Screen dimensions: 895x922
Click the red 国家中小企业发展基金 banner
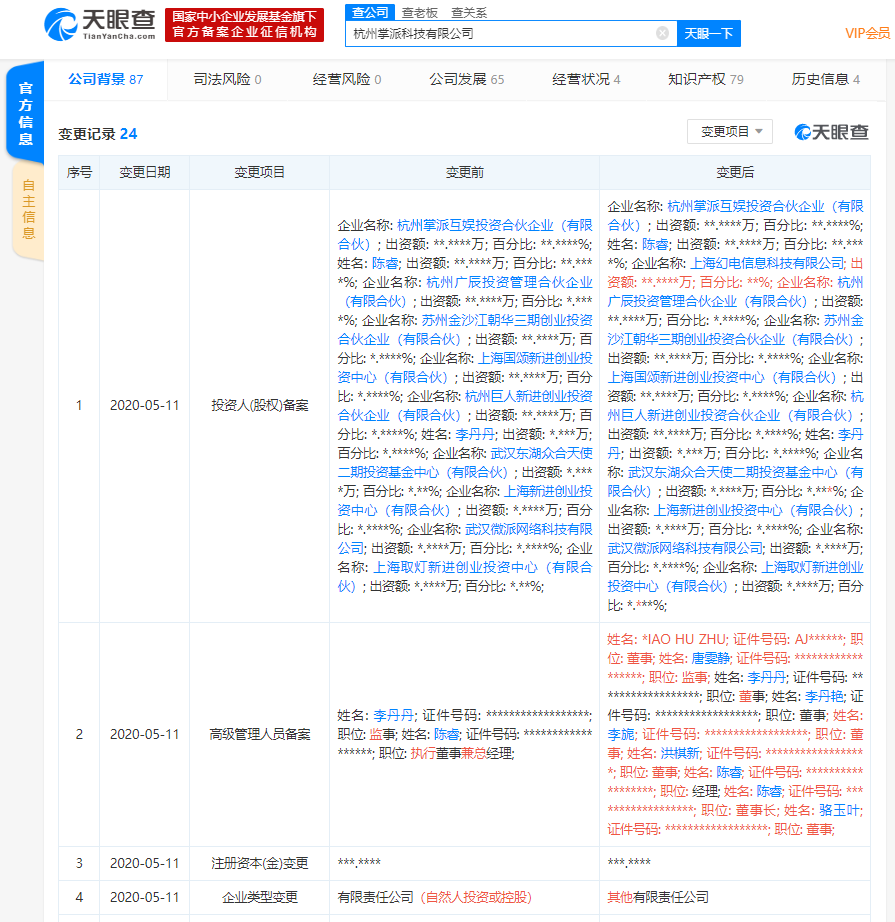coord(244,25)
